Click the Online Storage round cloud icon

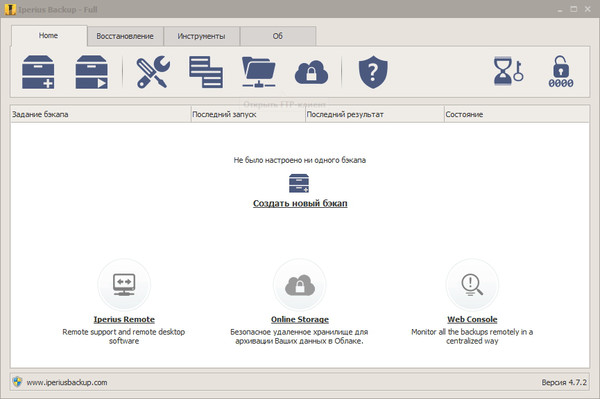click(300, 285)
